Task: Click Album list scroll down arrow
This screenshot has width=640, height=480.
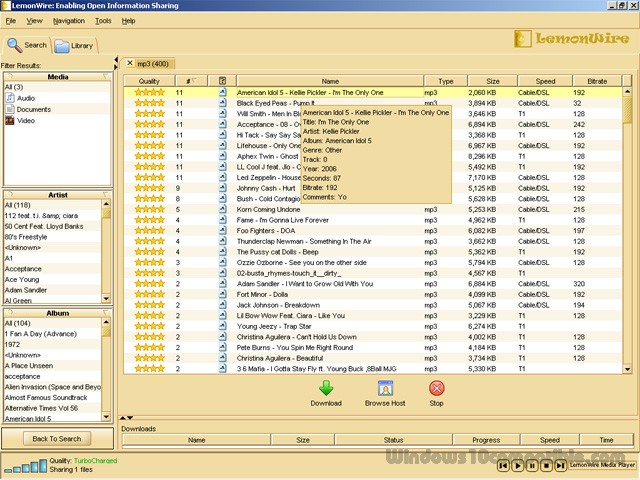Action: [x=106, y=417]
